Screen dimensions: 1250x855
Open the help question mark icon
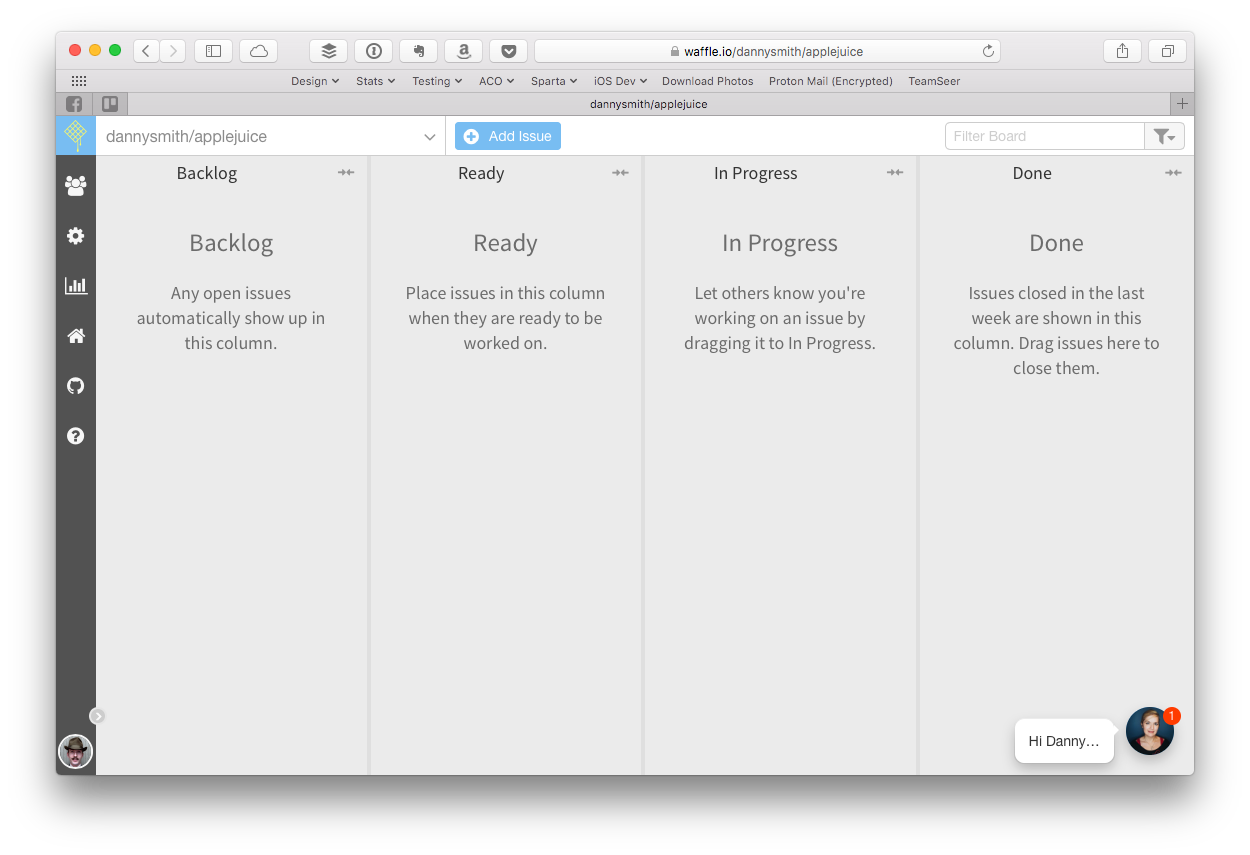[x=75, y=436]
